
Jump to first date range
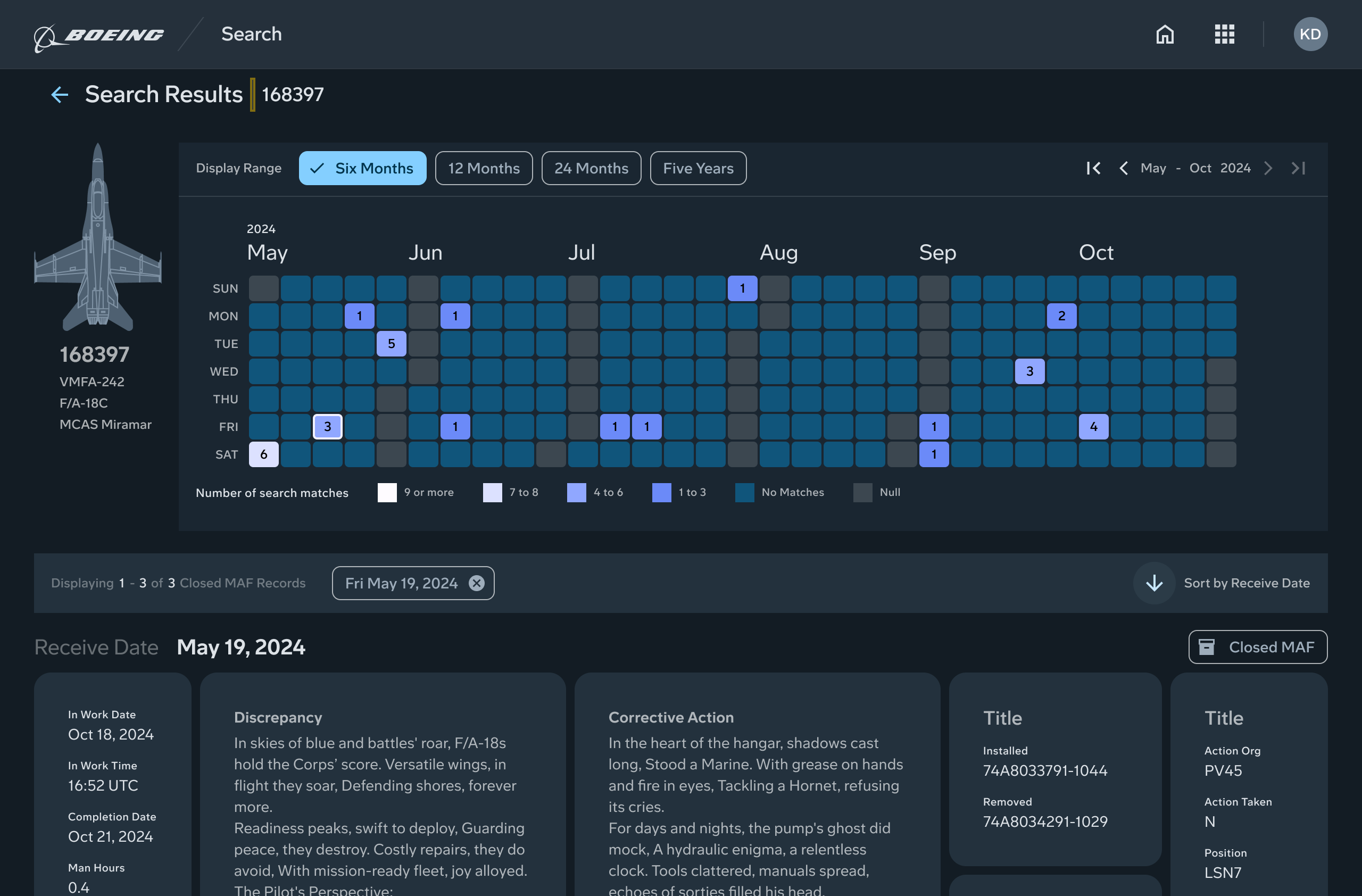1093,168
